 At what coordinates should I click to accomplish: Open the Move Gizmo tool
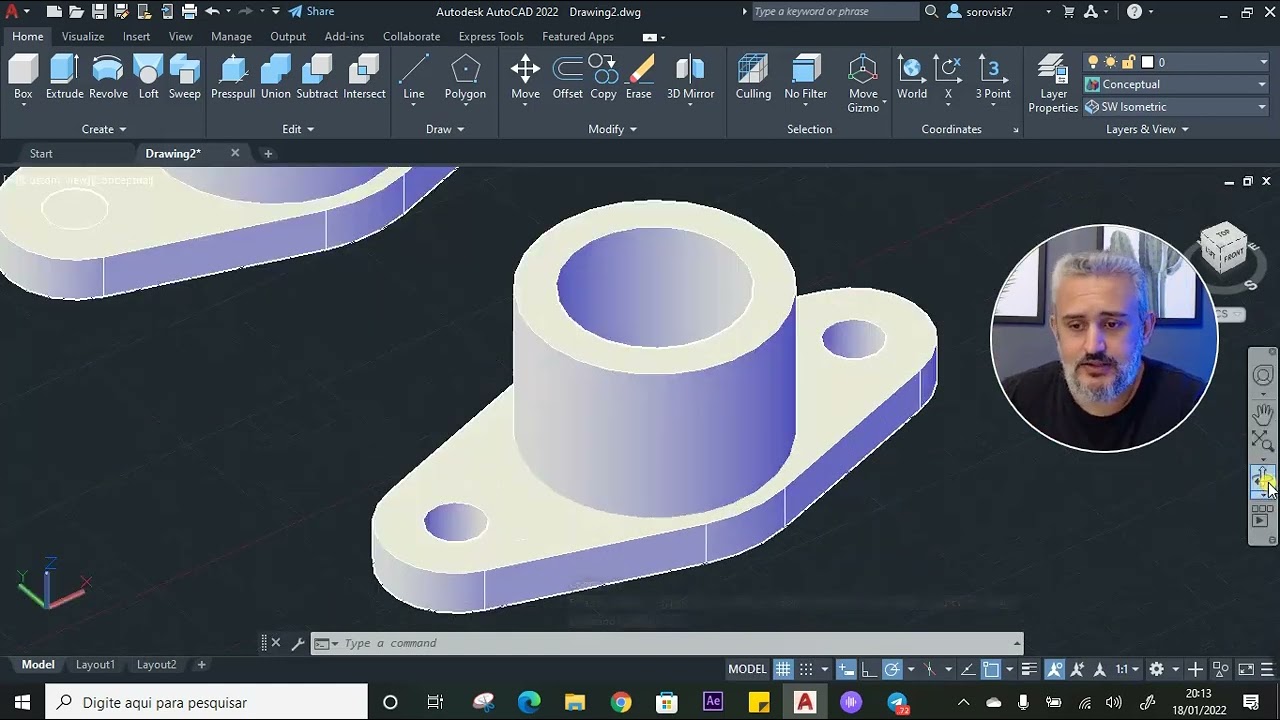pos(863,84)
